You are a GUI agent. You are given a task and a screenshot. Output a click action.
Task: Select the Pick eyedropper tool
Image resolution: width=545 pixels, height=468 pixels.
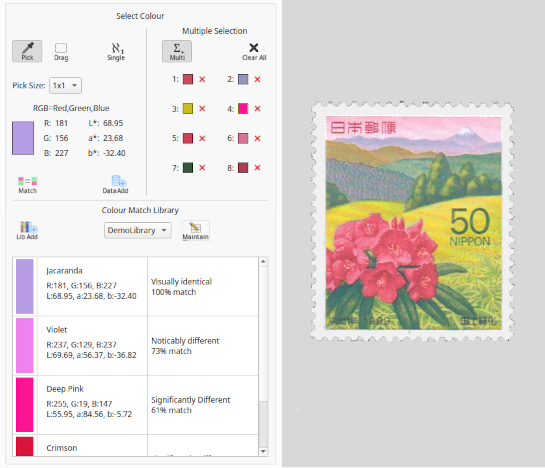tap(27, 51)
